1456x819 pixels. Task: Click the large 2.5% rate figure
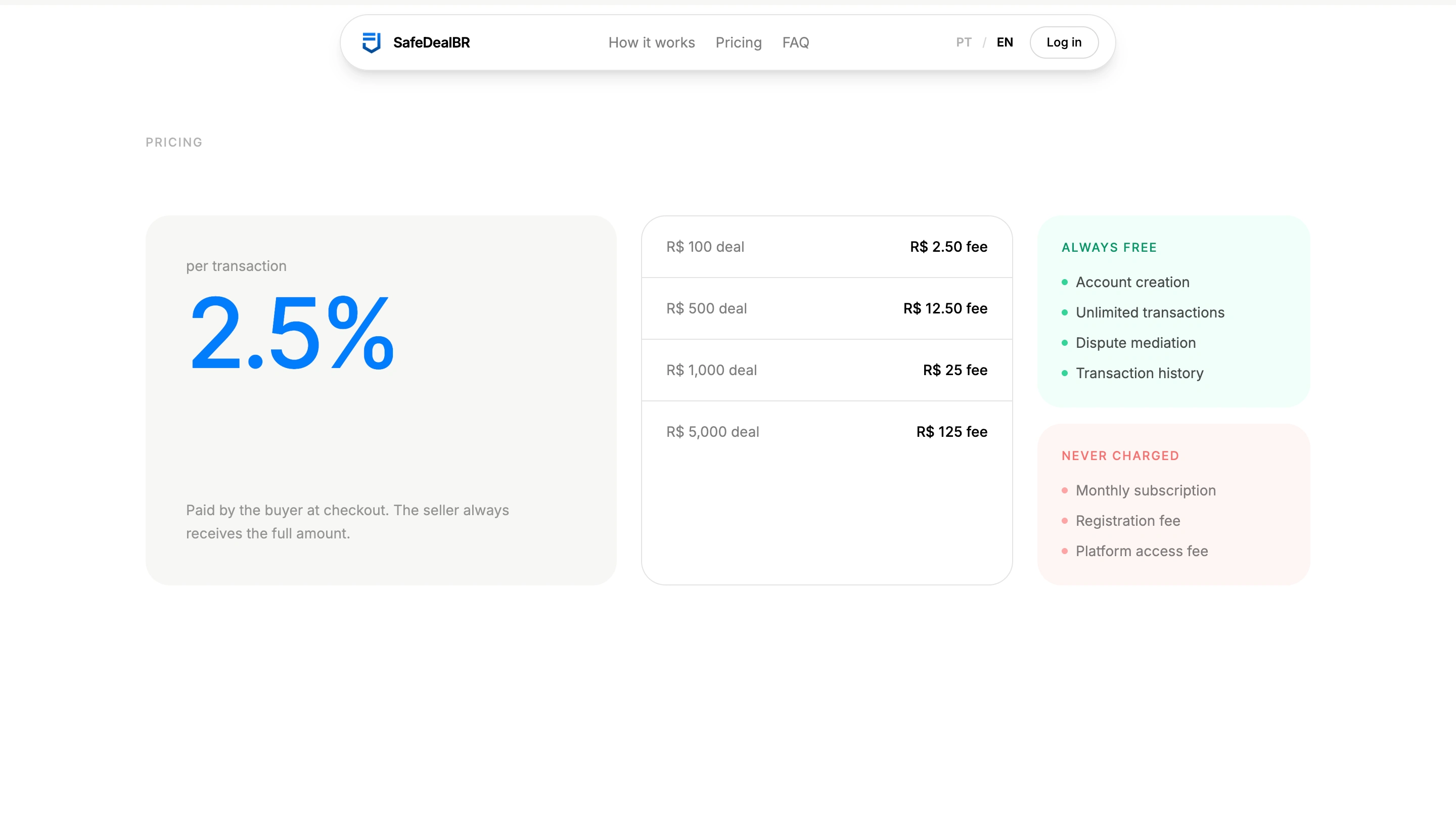(292, 334)
